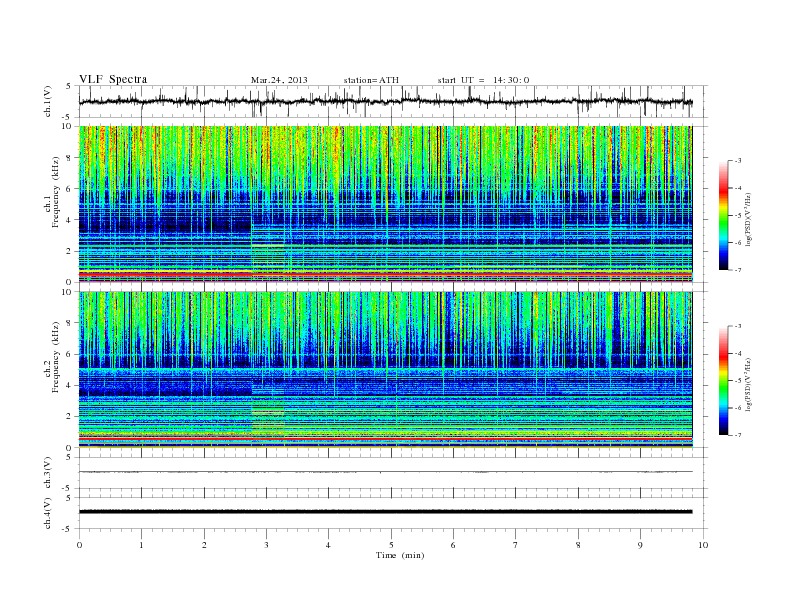Viewport: 792px width, 612px height.
Task: Click the 'ch.1(V)' waveform axis label
Action: (x=48, y=102)
